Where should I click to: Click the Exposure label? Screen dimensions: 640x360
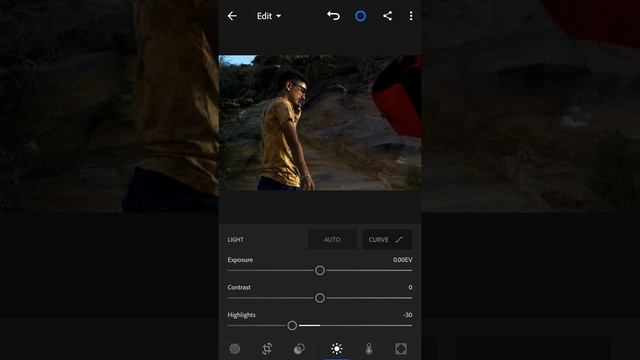(x=240, y=260)
